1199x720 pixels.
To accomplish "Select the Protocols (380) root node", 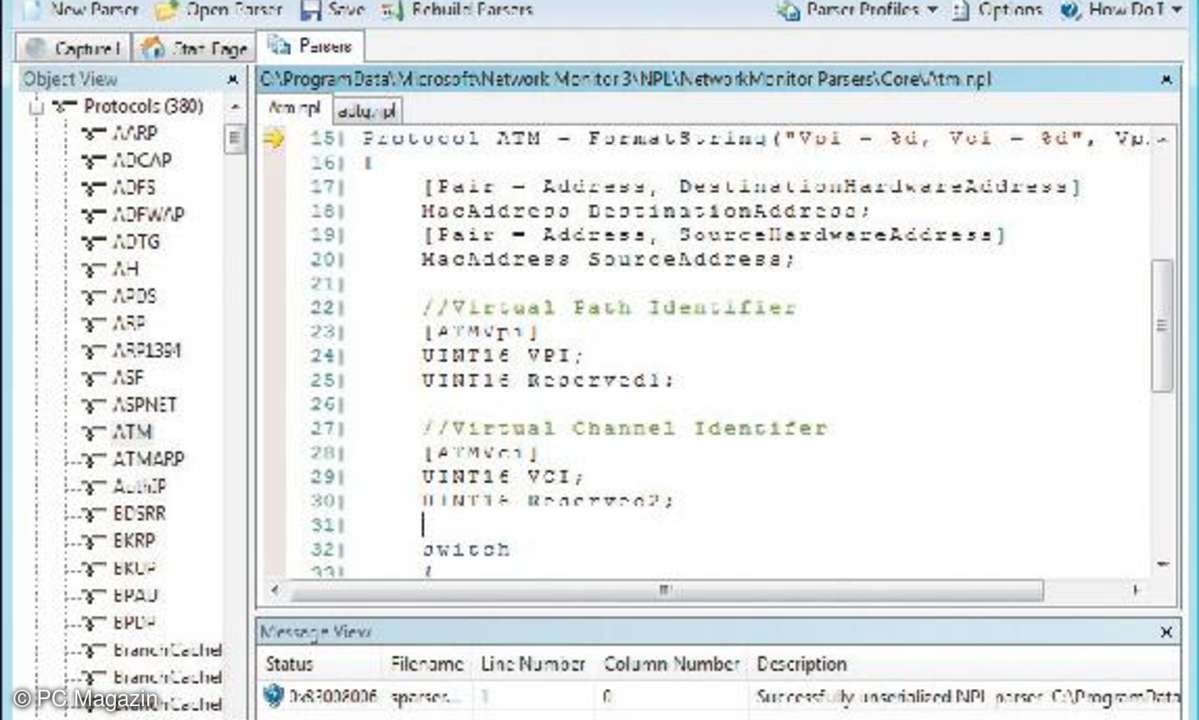I will point(143,106).
